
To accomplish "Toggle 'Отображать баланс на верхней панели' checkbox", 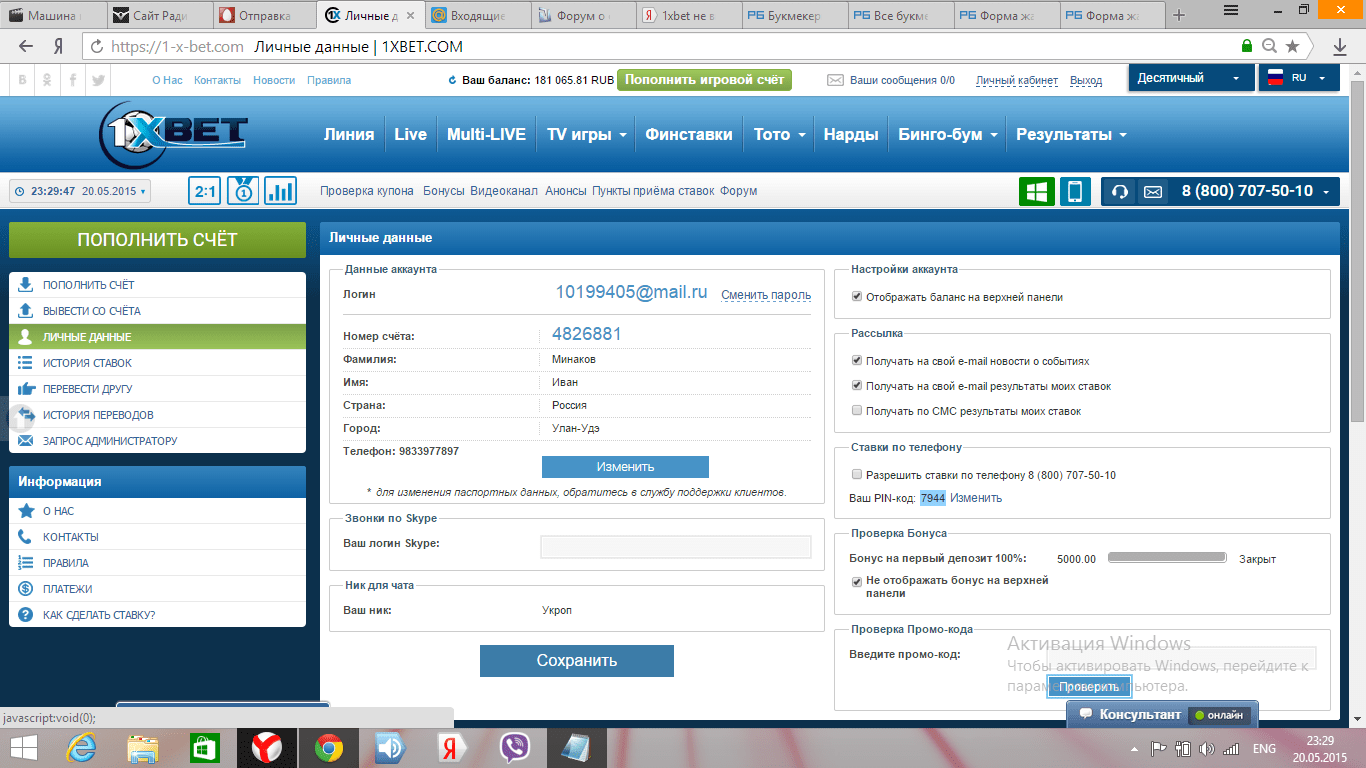I will [856, 297].
